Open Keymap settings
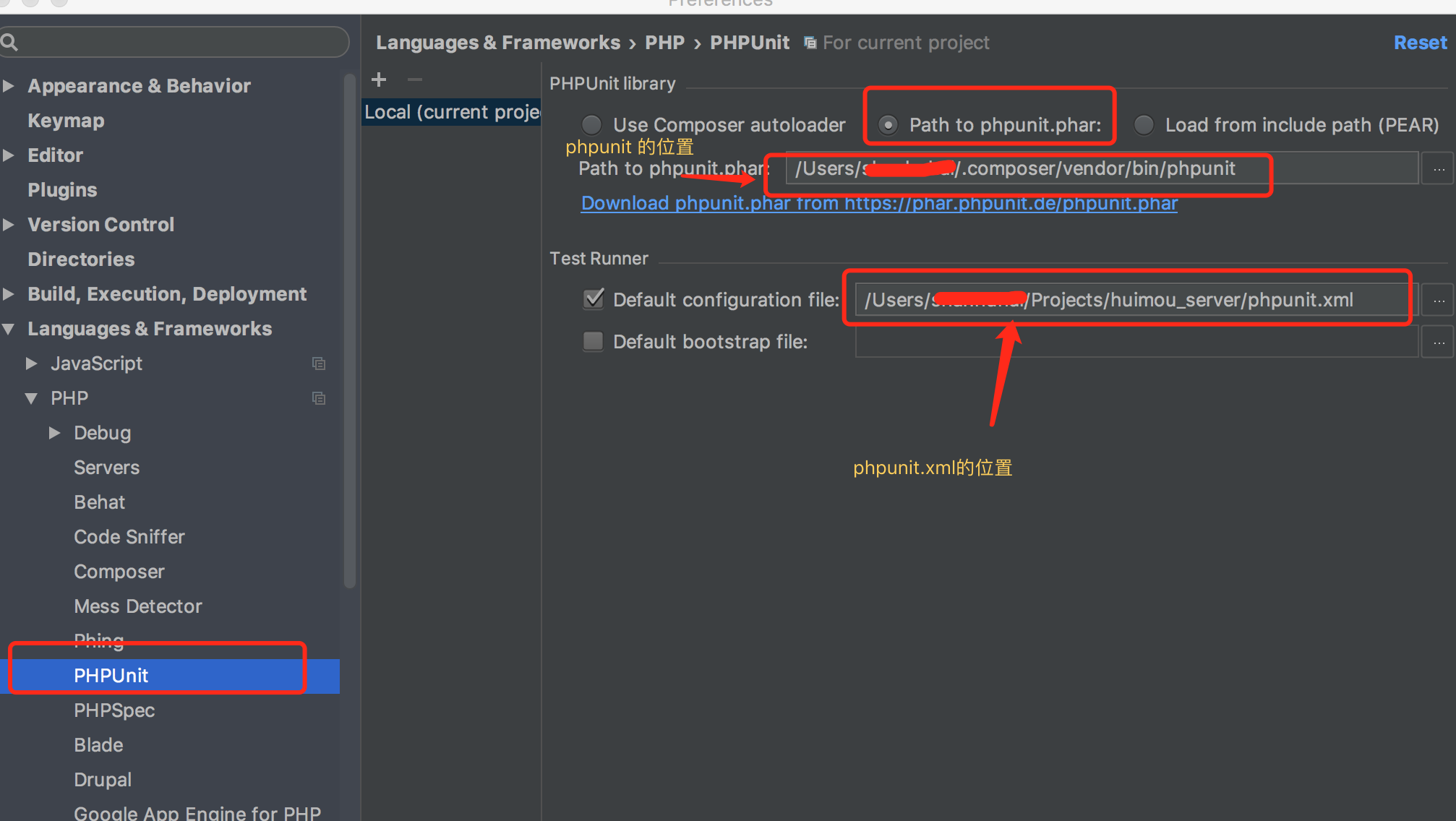The height and width of the screenshot is (821, 1456). (x=66, y=121)
